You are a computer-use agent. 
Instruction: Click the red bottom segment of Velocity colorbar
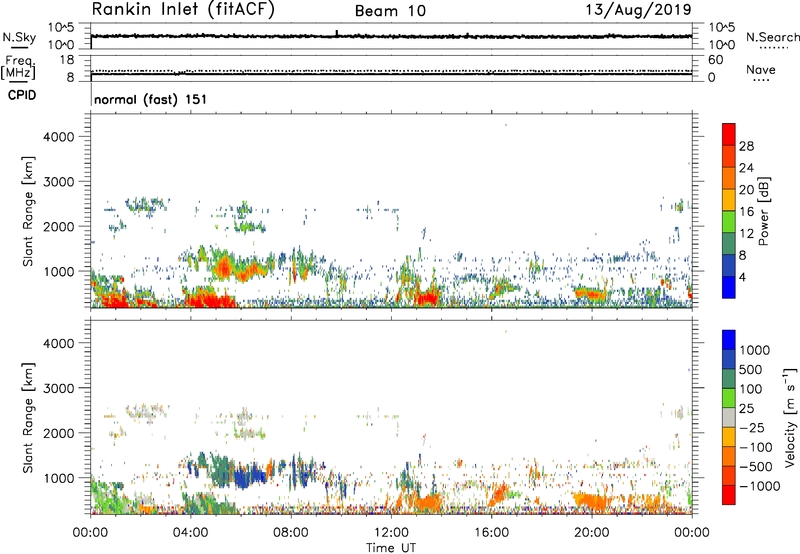729,495
